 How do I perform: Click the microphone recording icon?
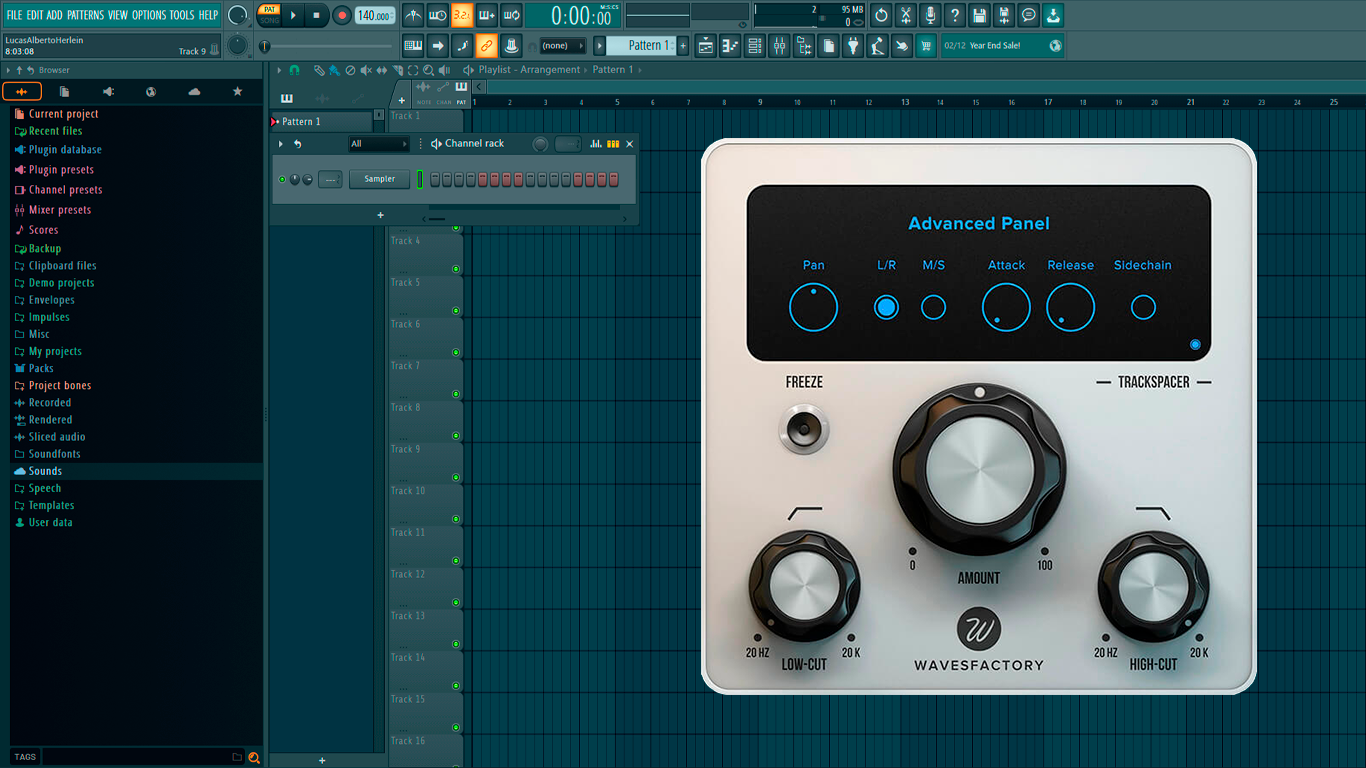coord(930,15)
